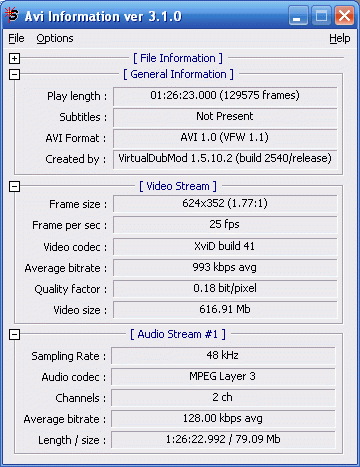Click the 'Quality factor :' label
This screenshot has width=360, height=467.
71,289
